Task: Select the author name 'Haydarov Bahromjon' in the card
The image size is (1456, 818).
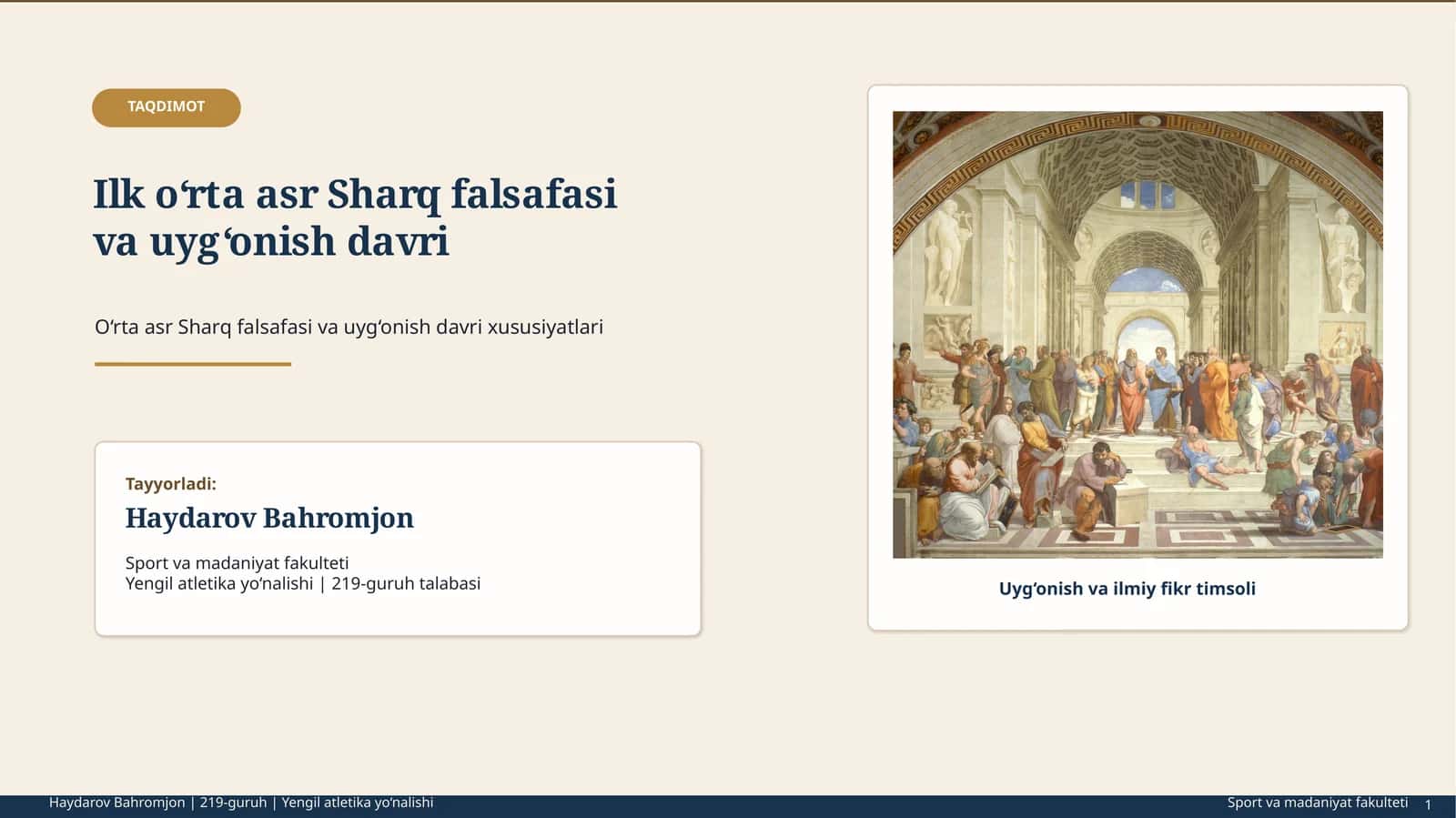Action: point(269,518)
